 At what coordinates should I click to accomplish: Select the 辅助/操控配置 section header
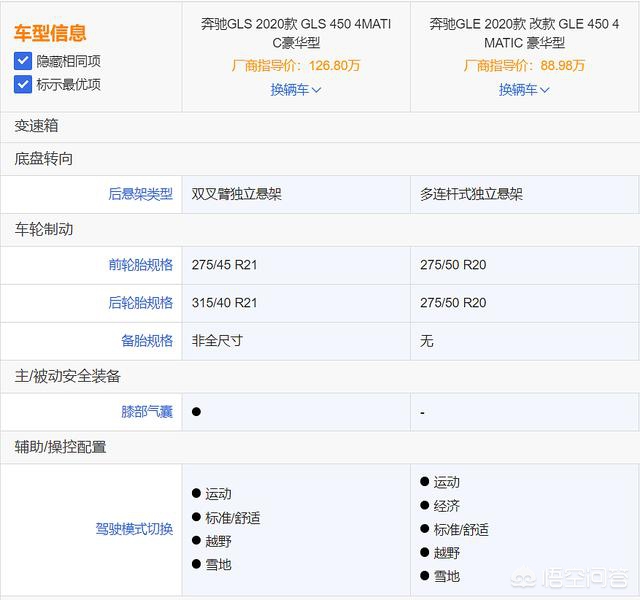(x=320, y=447)
